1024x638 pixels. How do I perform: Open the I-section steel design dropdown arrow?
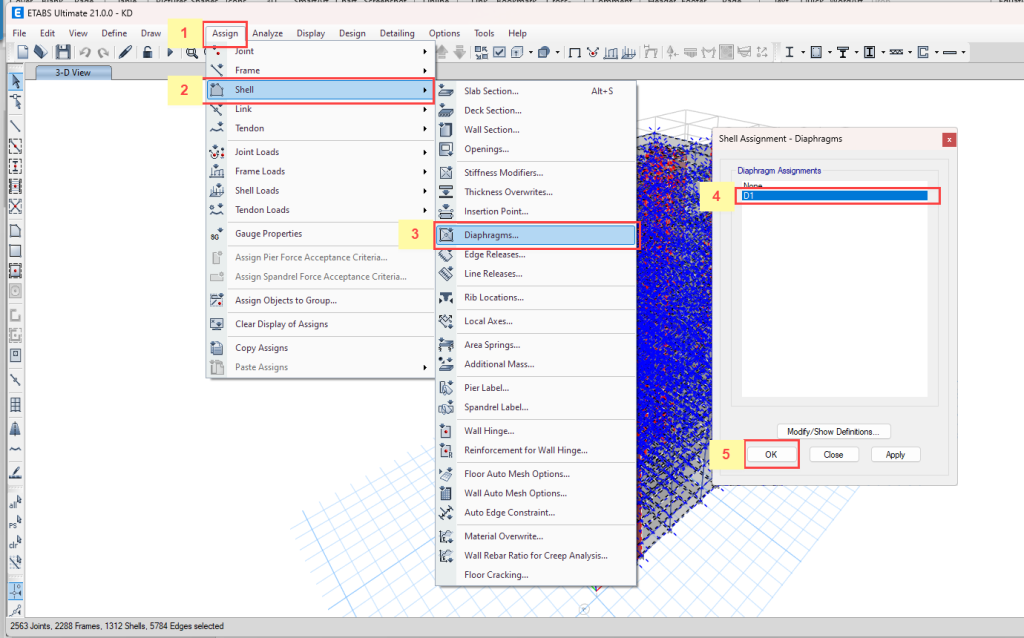pos(802,52)
